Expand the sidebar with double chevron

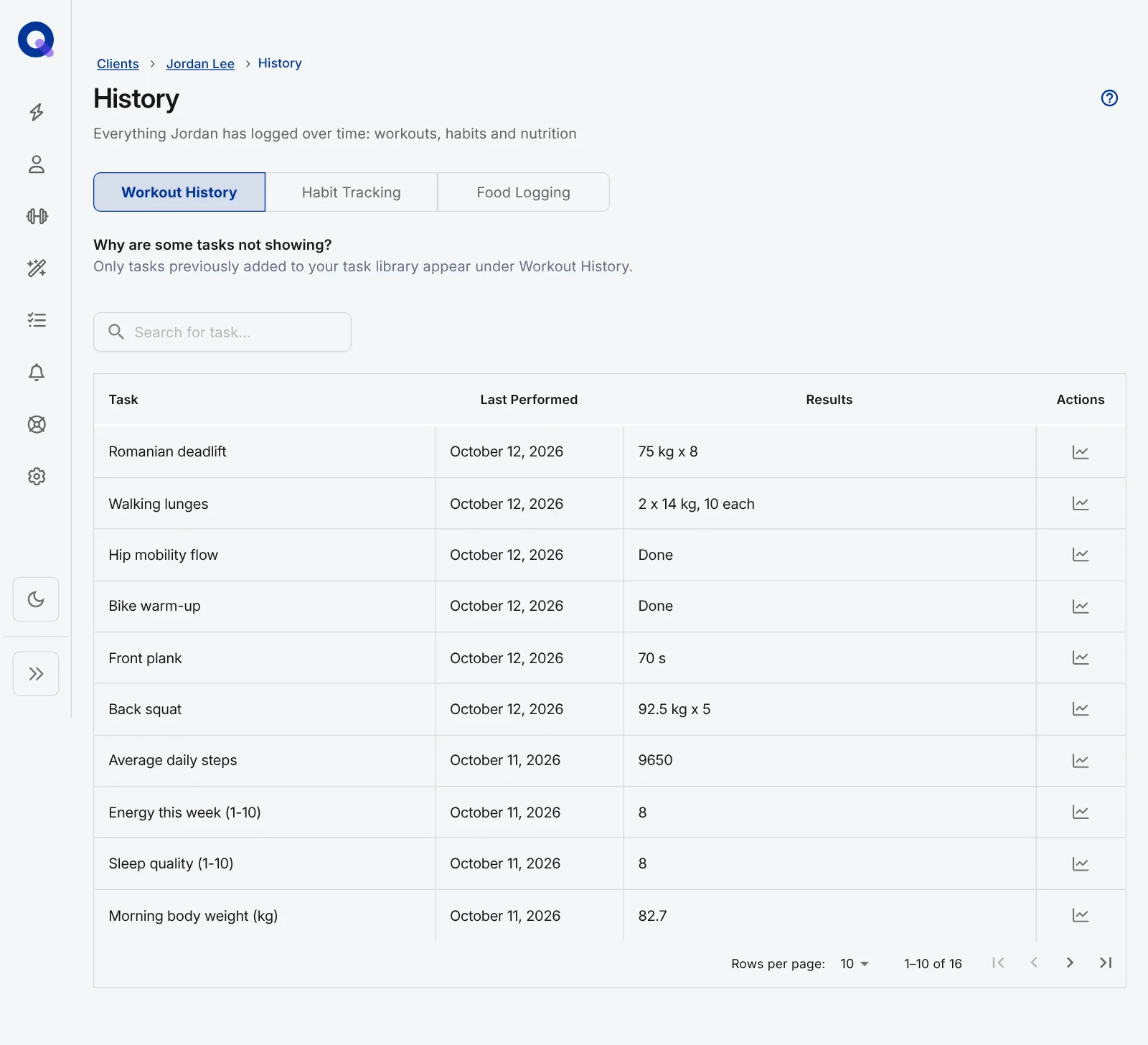(36, 674)
